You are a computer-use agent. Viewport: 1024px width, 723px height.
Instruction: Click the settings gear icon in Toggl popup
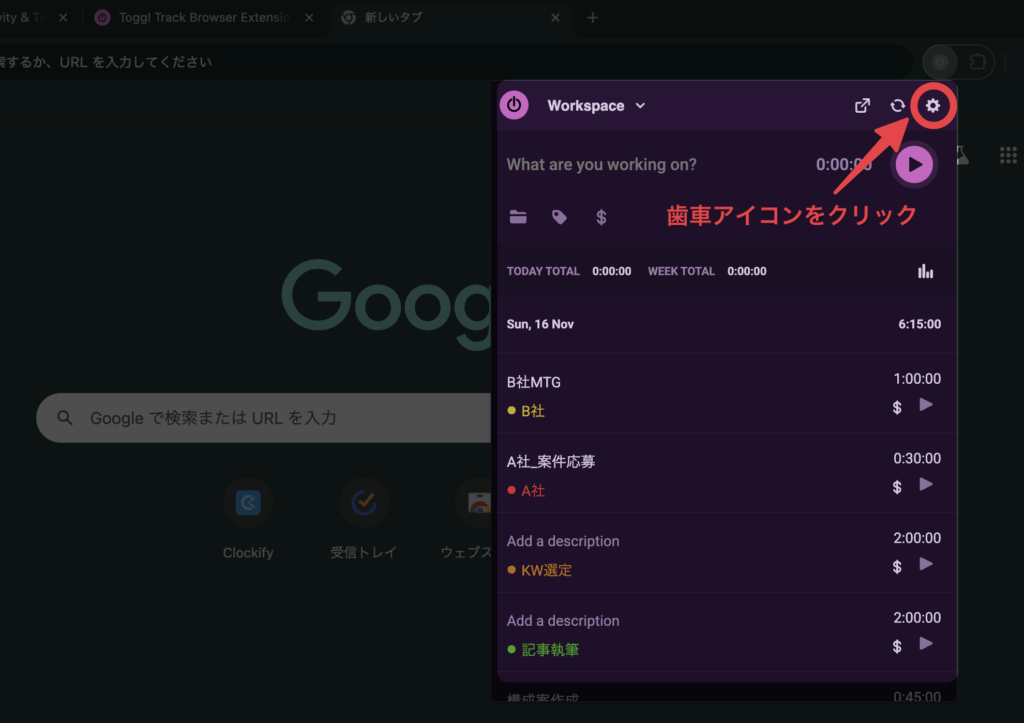[933, 106]
